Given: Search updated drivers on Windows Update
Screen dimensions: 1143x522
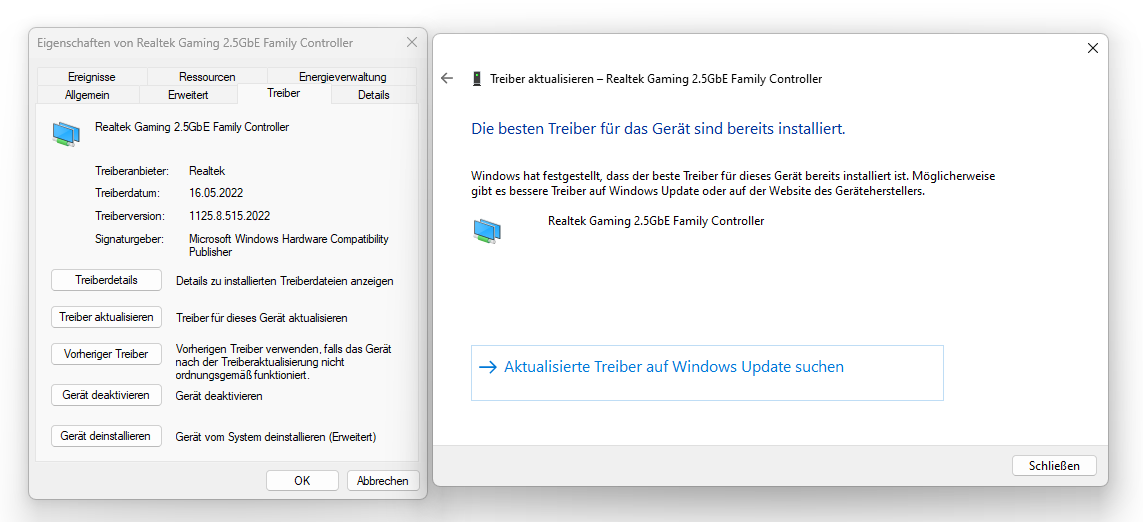Looking at the screenshot, I should [707, 373].
